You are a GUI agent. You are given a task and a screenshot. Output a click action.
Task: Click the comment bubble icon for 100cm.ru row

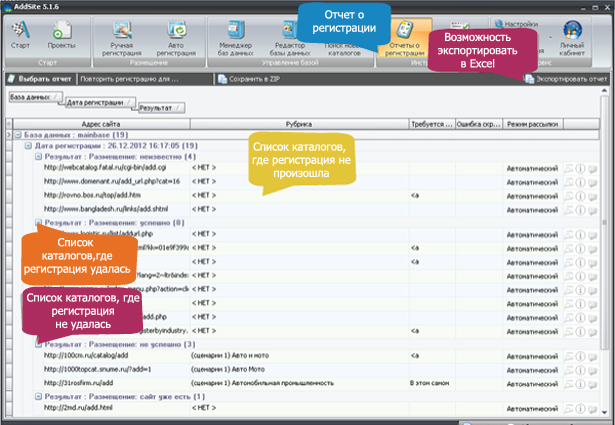pos(592,357)
